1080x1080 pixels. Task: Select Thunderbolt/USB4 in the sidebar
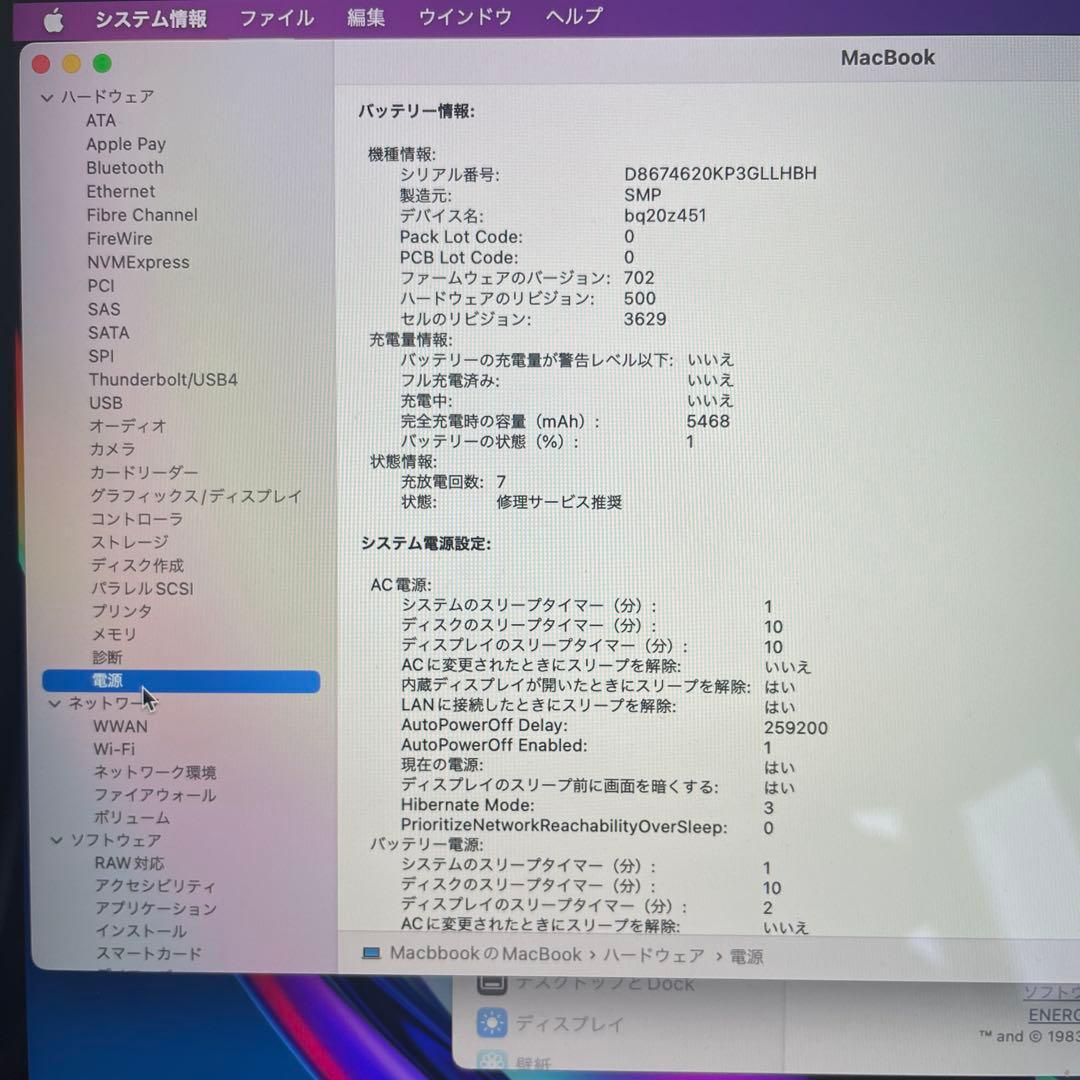click(x=163, y=379)
